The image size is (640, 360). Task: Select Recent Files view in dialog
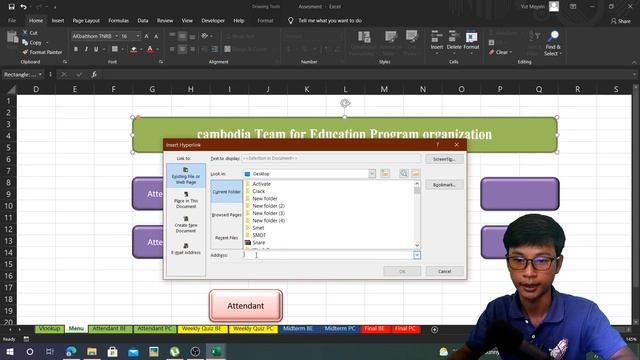(226, 238)
